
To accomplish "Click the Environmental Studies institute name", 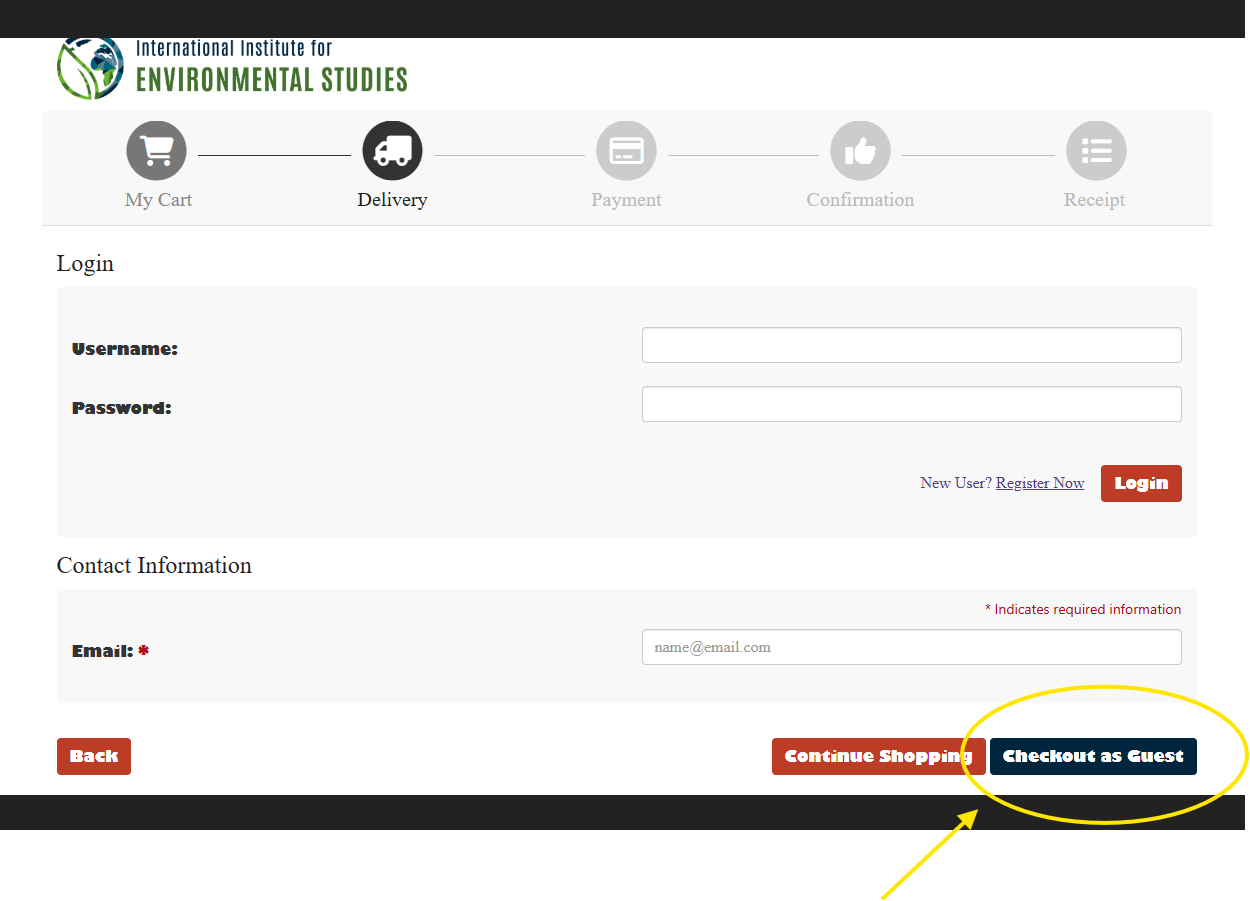I will point(271,79).
